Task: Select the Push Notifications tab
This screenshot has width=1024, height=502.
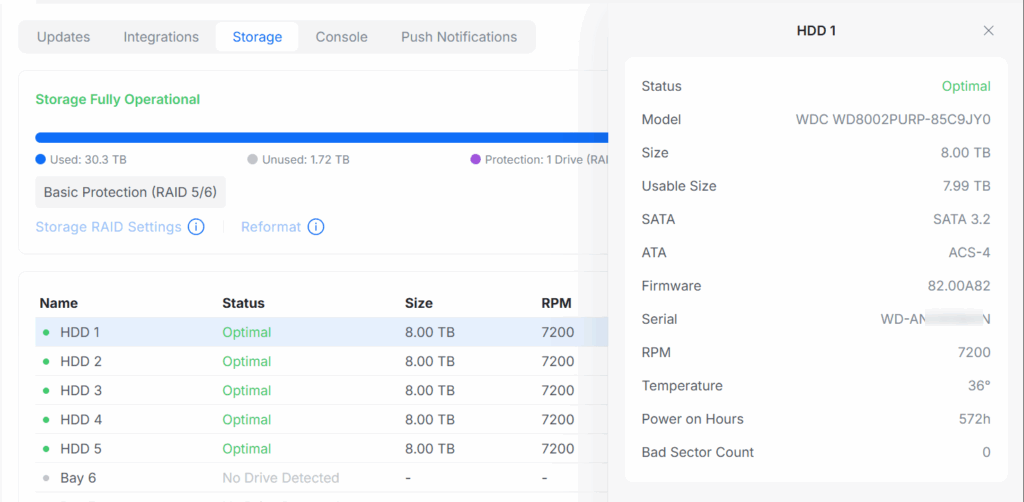Action: pyautogui.click(x=459, y=37)
